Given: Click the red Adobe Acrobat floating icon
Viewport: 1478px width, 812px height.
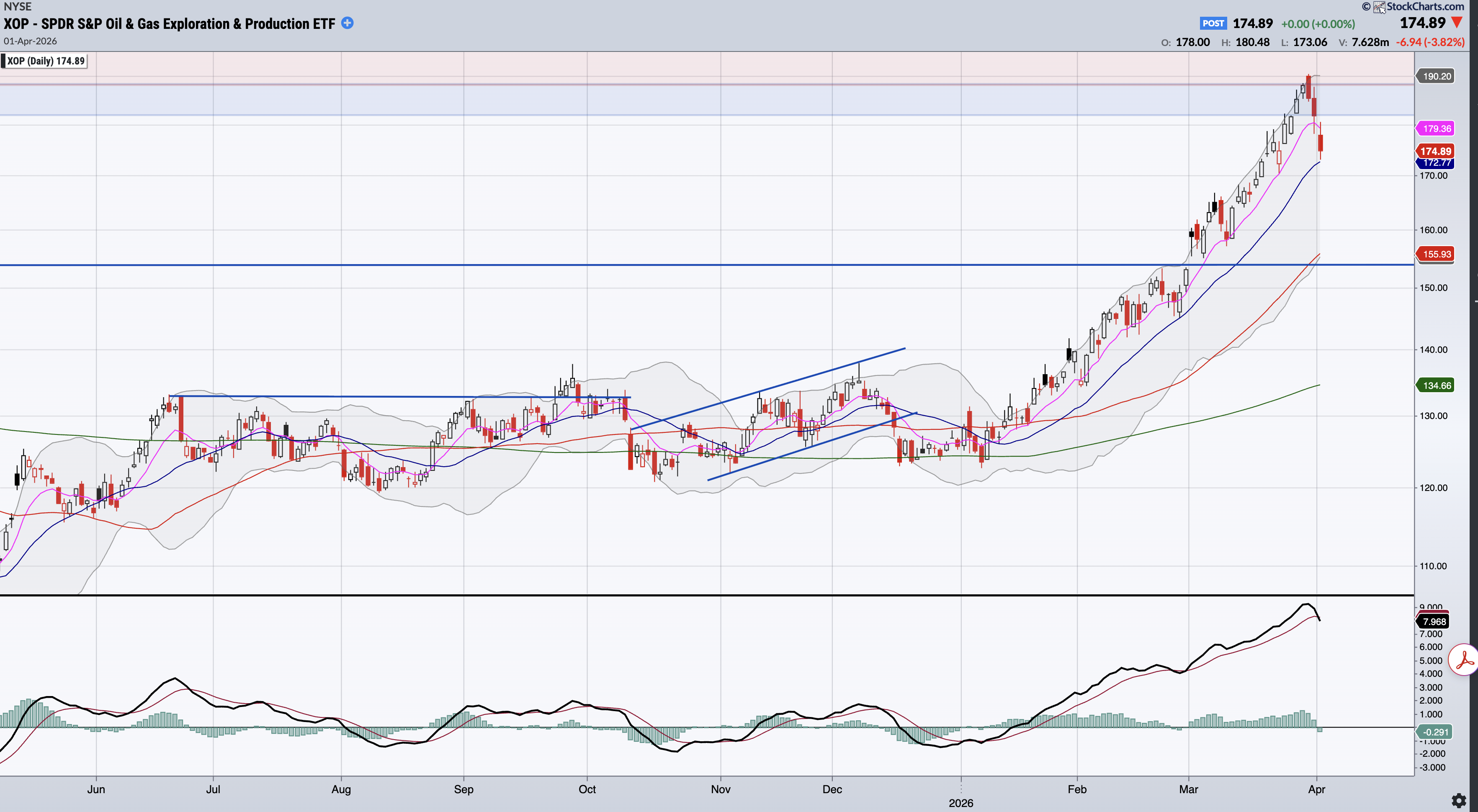Looking at the screenshot, I should click(x=1464, y=660).
